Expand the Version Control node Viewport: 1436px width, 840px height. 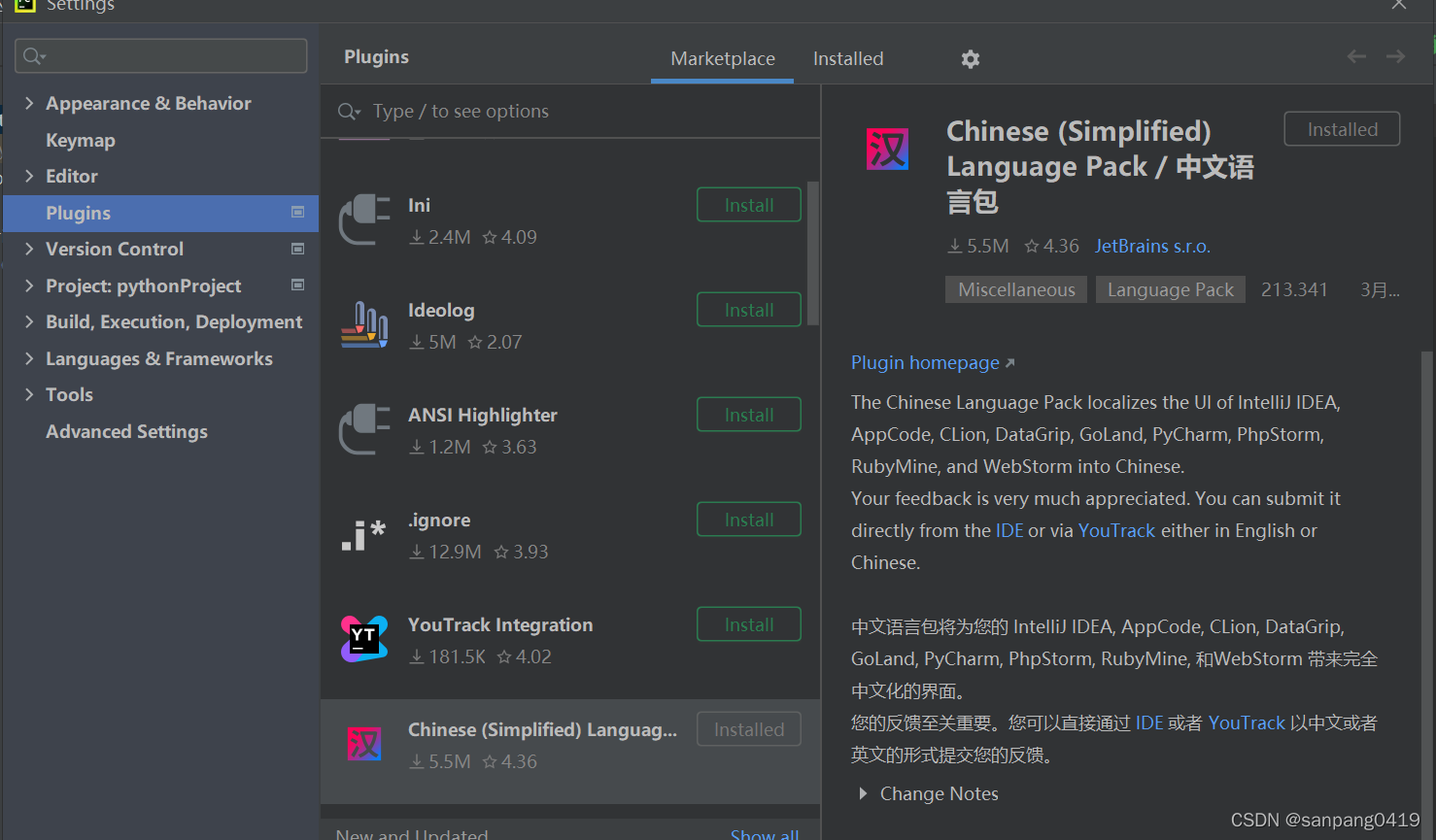[x=29, y=249]
